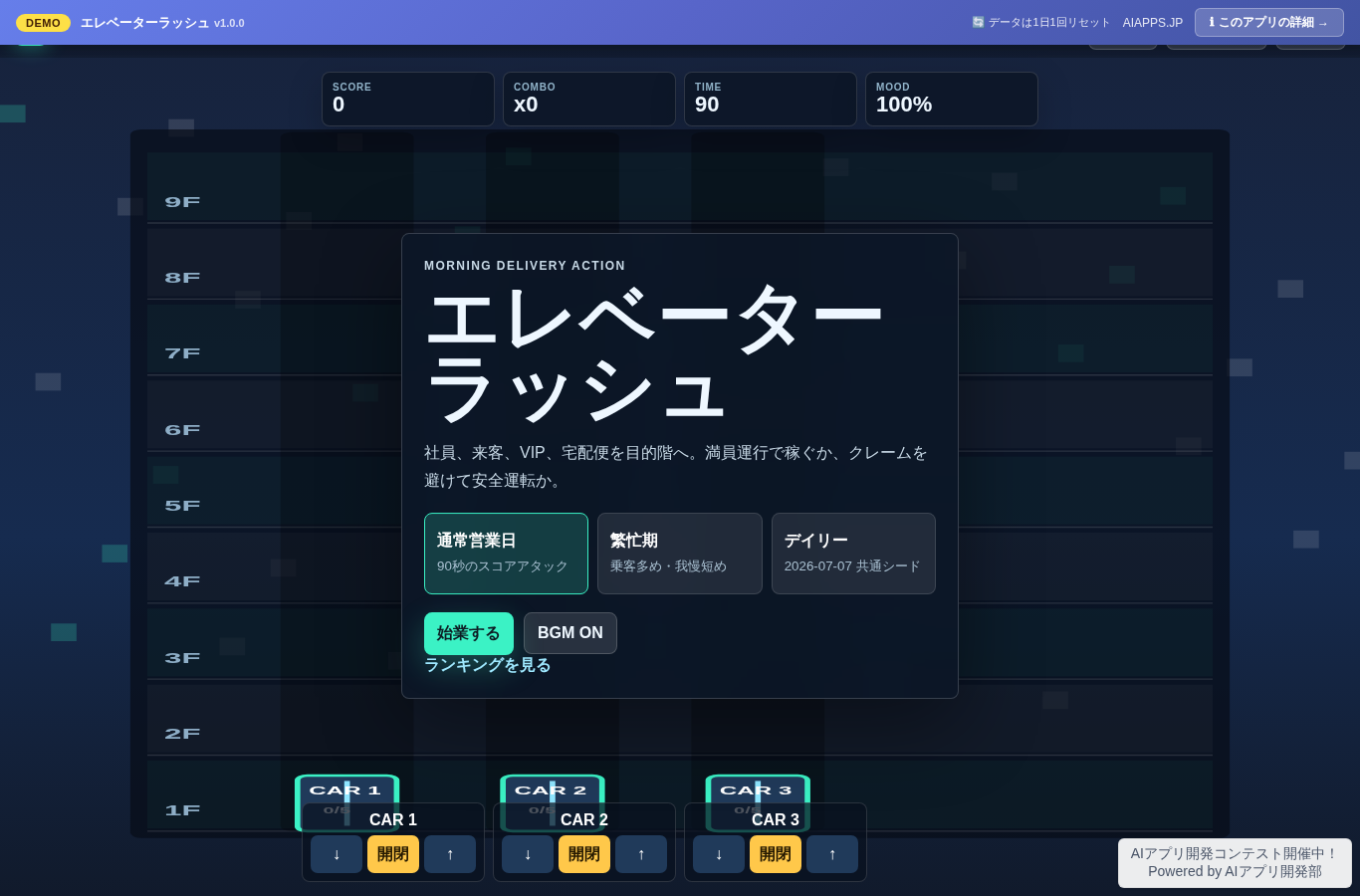Select the 繁忙期 mode card
This screenshot has width=1360, height=896.
680,554
